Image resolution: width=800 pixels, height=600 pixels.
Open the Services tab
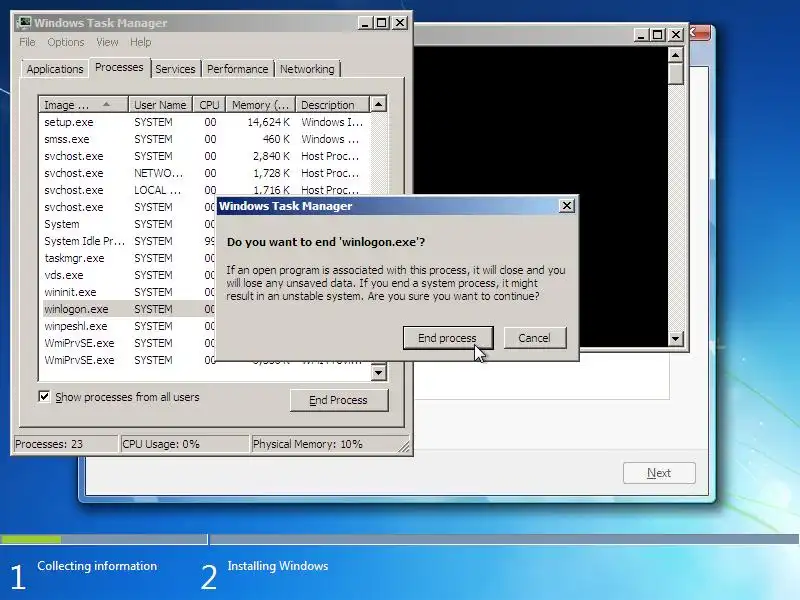[176, 69]
